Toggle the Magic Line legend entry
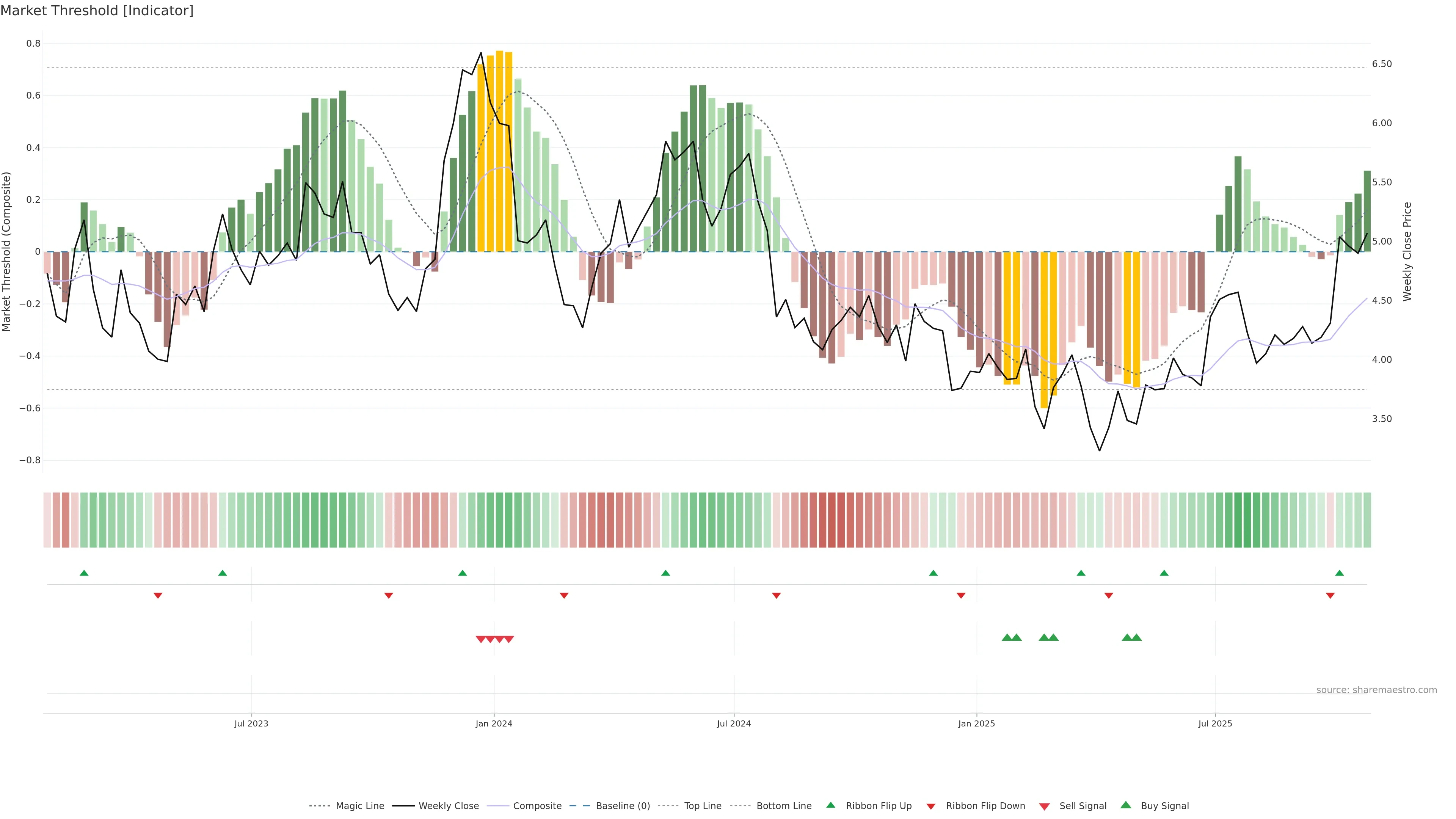 359,806
